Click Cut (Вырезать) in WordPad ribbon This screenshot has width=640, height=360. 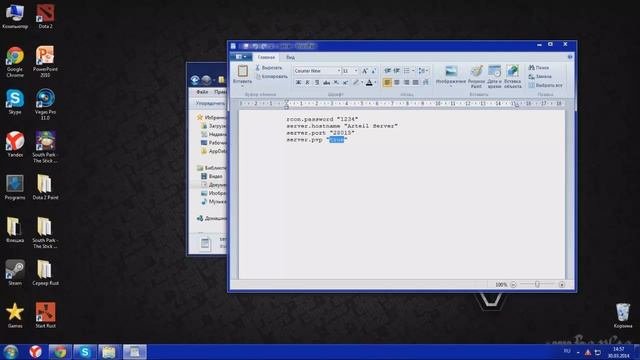click(269, 68)
